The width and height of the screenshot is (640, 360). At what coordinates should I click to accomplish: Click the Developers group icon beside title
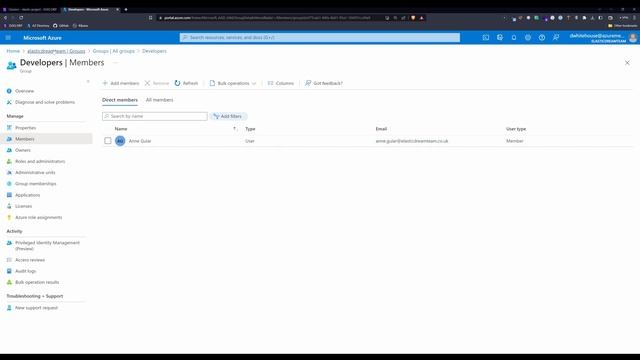(x=11, y=65)
